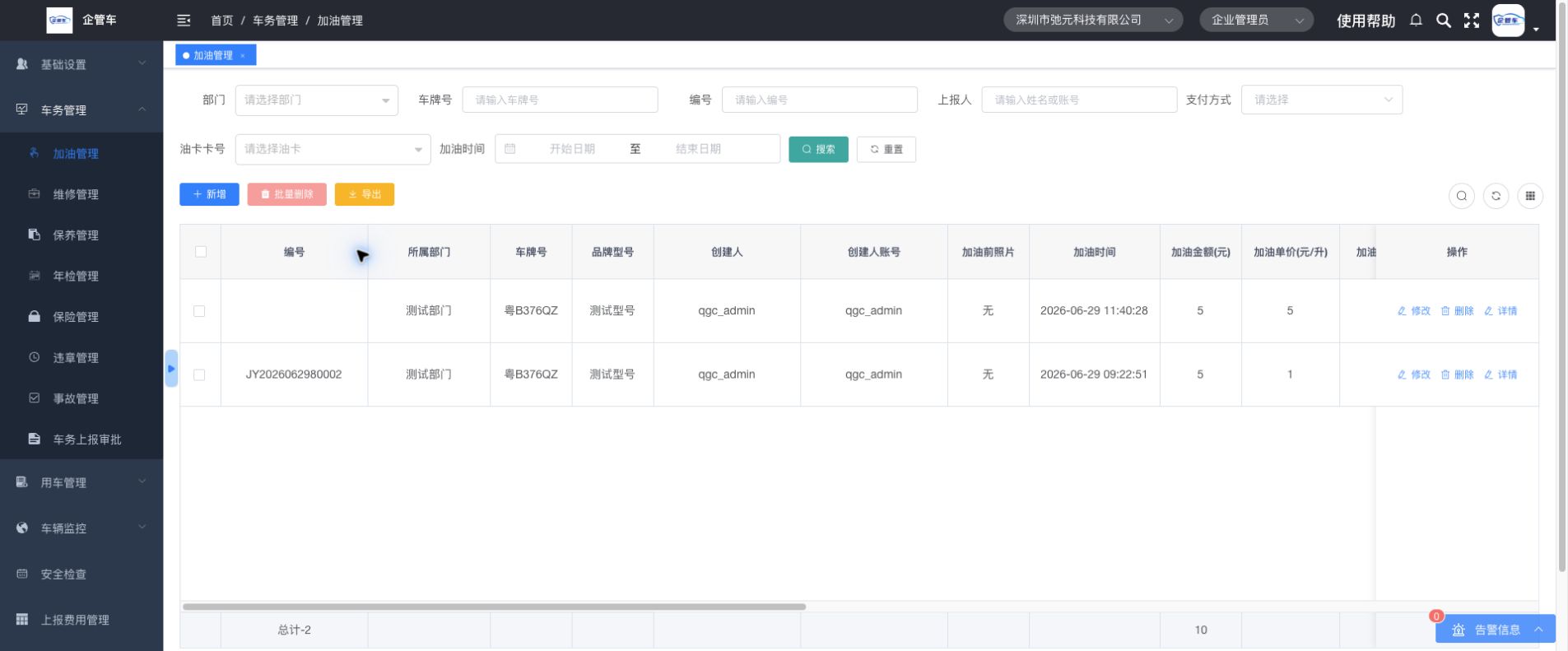The width and height of the screenshot is (1568, 651).
Task: Click 详情 for the 11:40:28 row
Action: coord(1501,311)
